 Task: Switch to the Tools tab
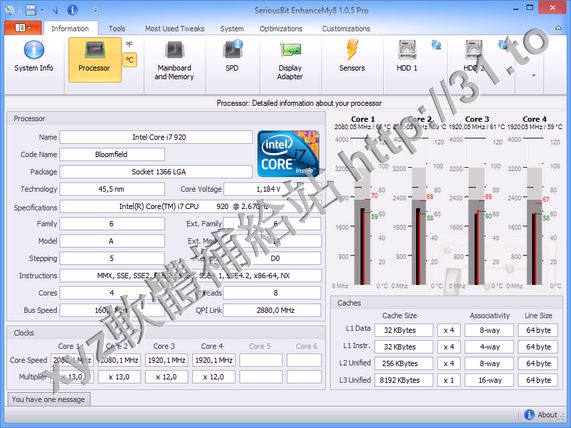[117, 28]
